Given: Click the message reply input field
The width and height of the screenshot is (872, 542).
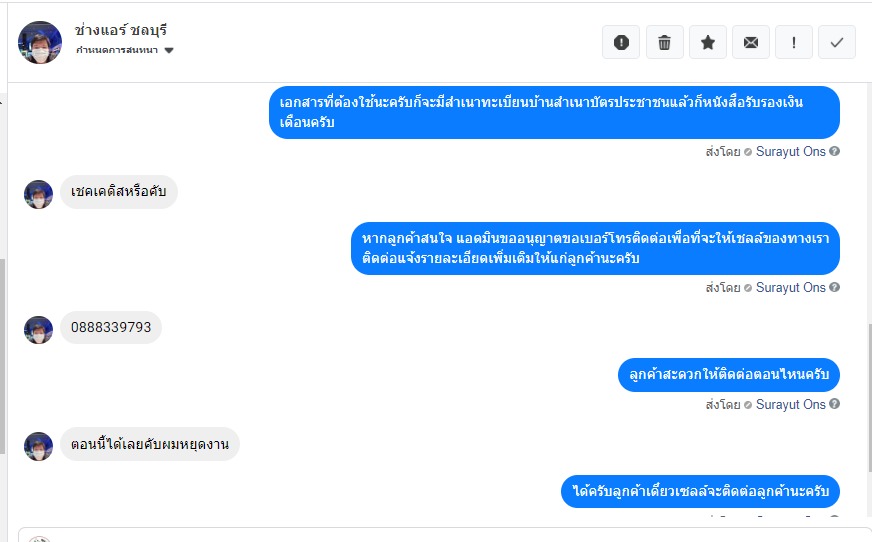Looking at the screenshot, I should [x=450, y=536].
